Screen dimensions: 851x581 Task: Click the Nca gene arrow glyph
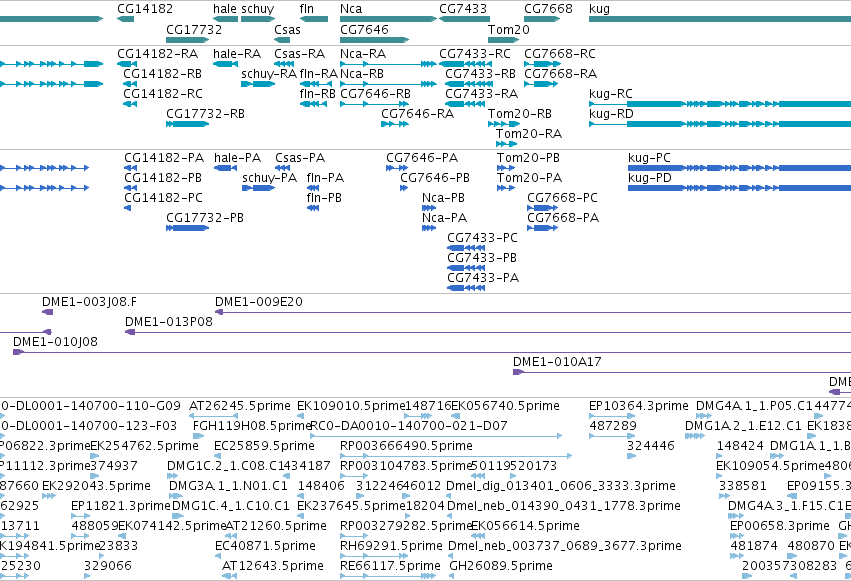click(388, 19)
